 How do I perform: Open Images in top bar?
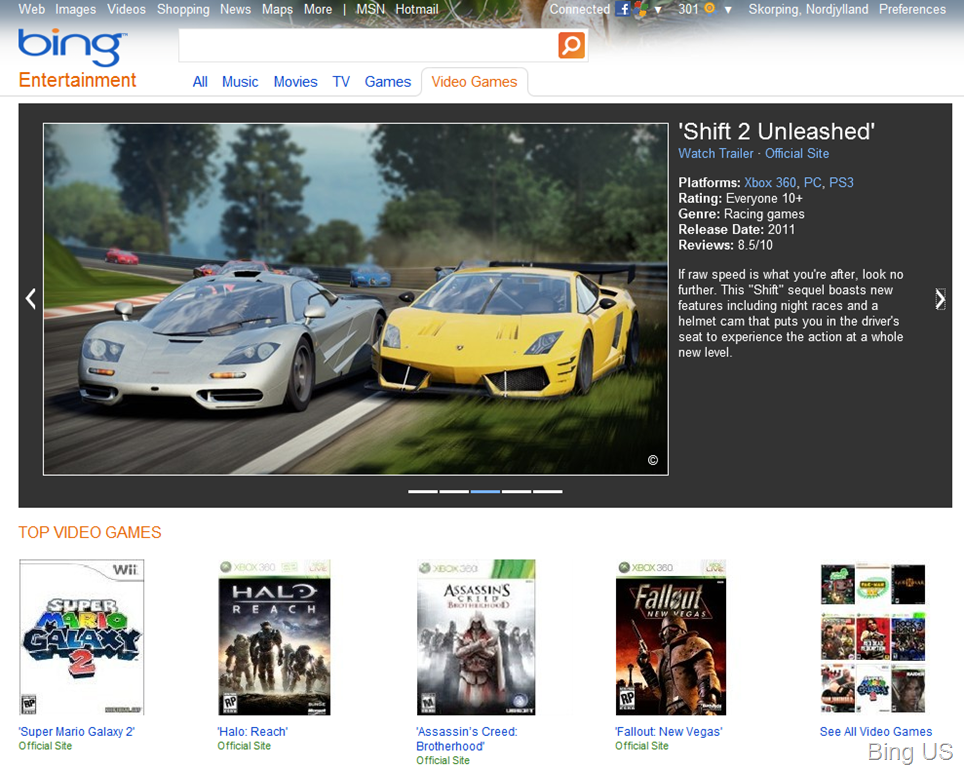coord(76,9)
